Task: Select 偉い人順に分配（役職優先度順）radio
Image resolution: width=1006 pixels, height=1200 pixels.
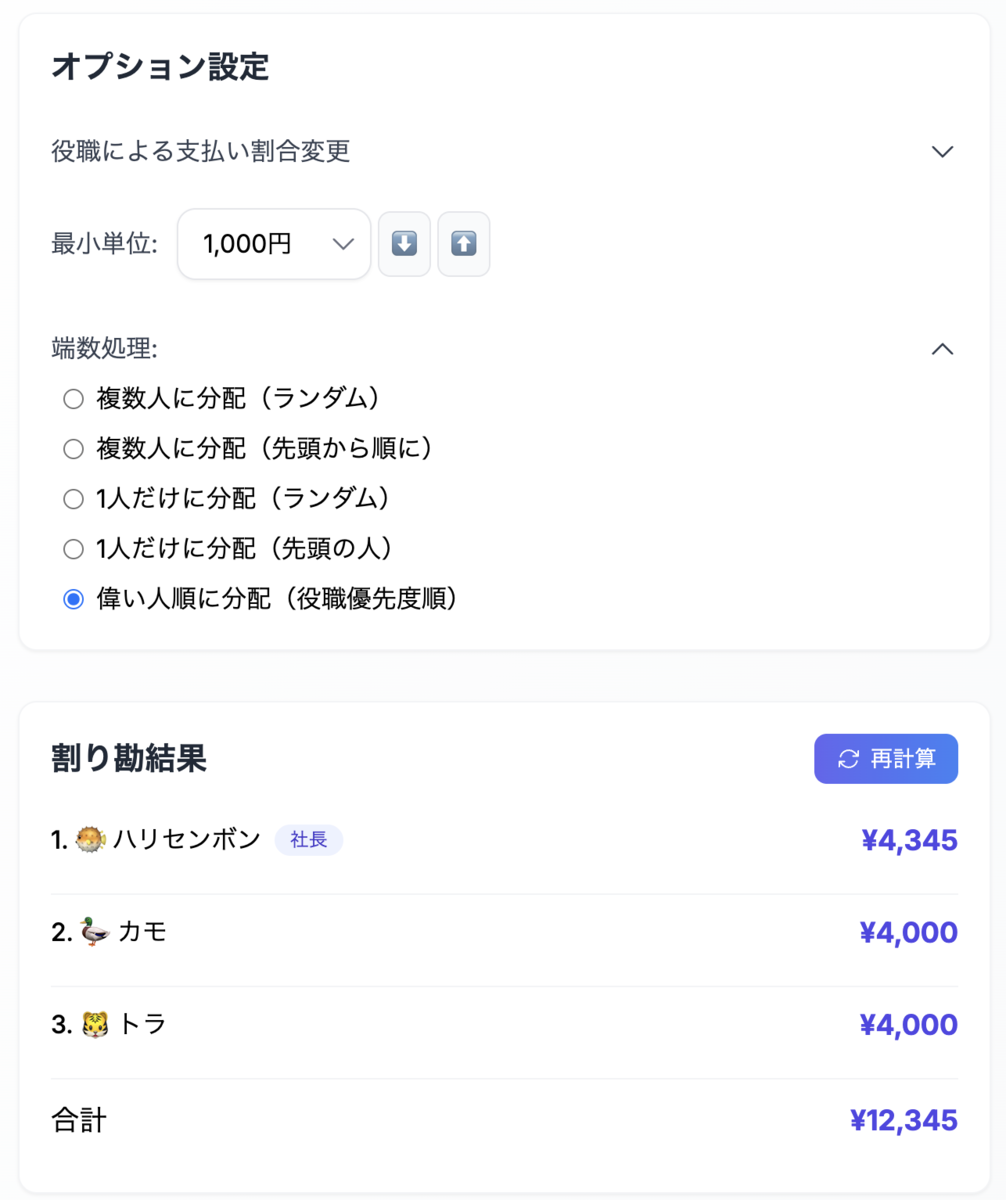Action: (73, 599)
